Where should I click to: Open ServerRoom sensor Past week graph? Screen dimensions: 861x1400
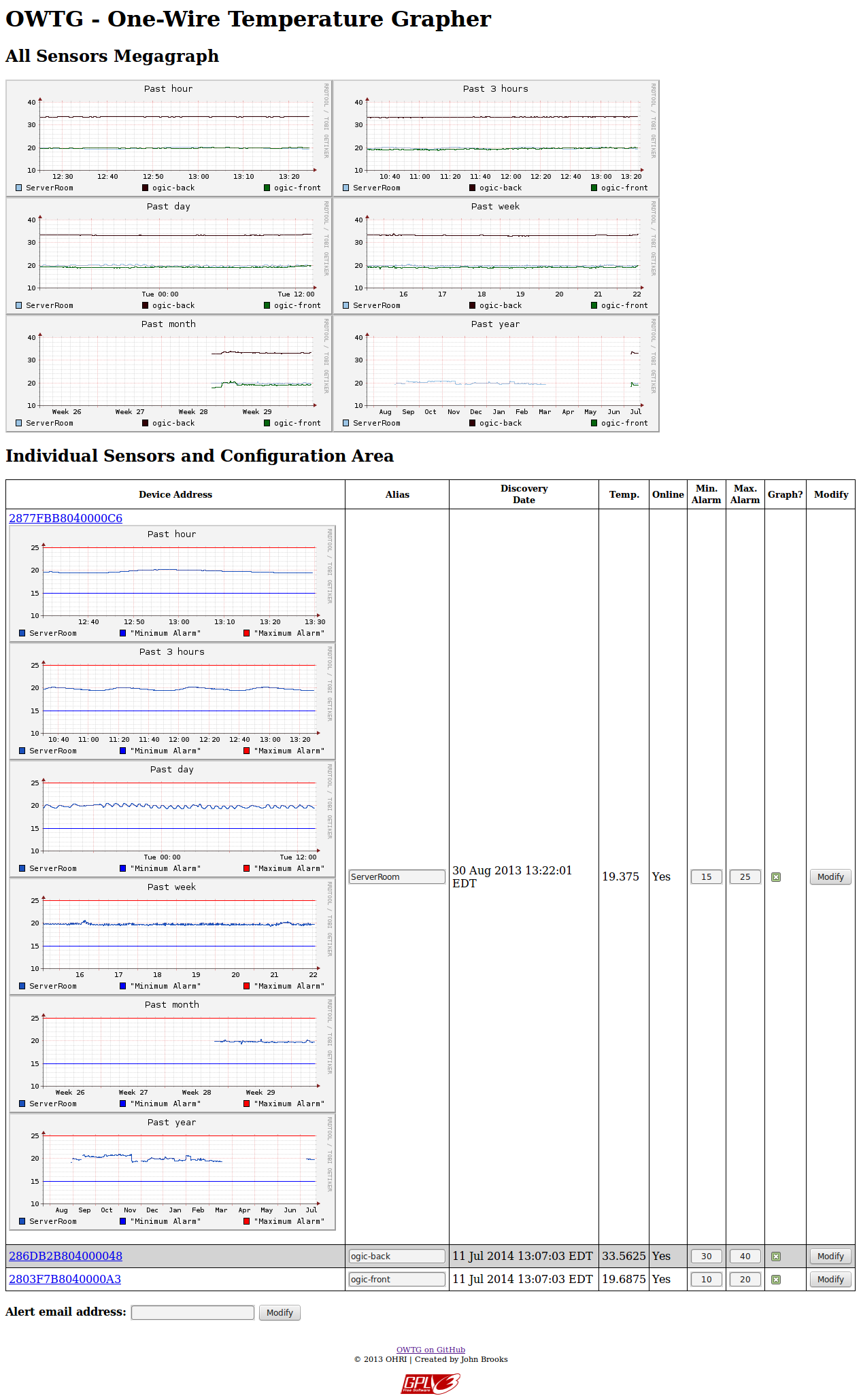[x=172, y=936]
